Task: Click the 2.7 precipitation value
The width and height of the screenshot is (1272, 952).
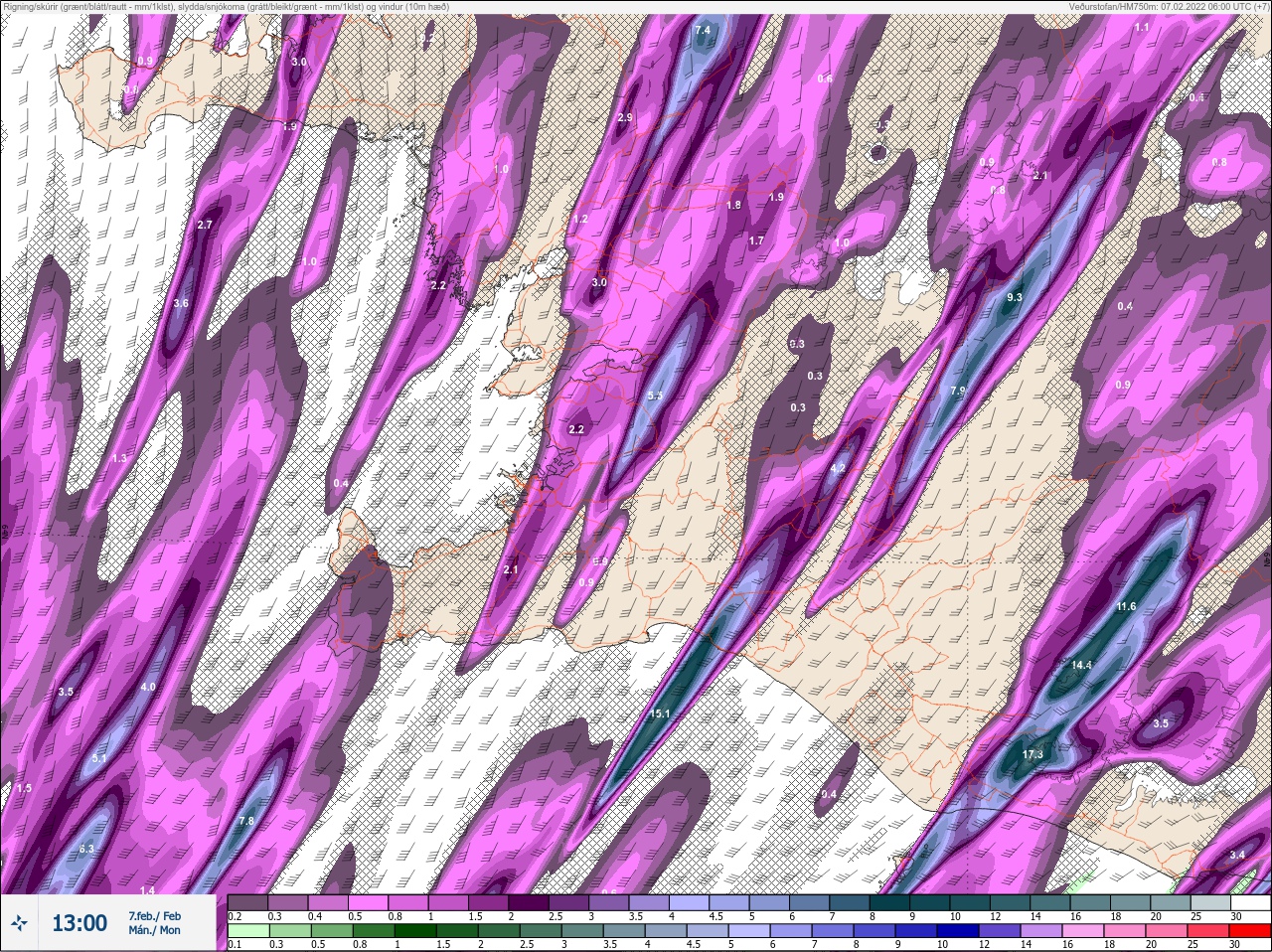Action: click(205, 226)
